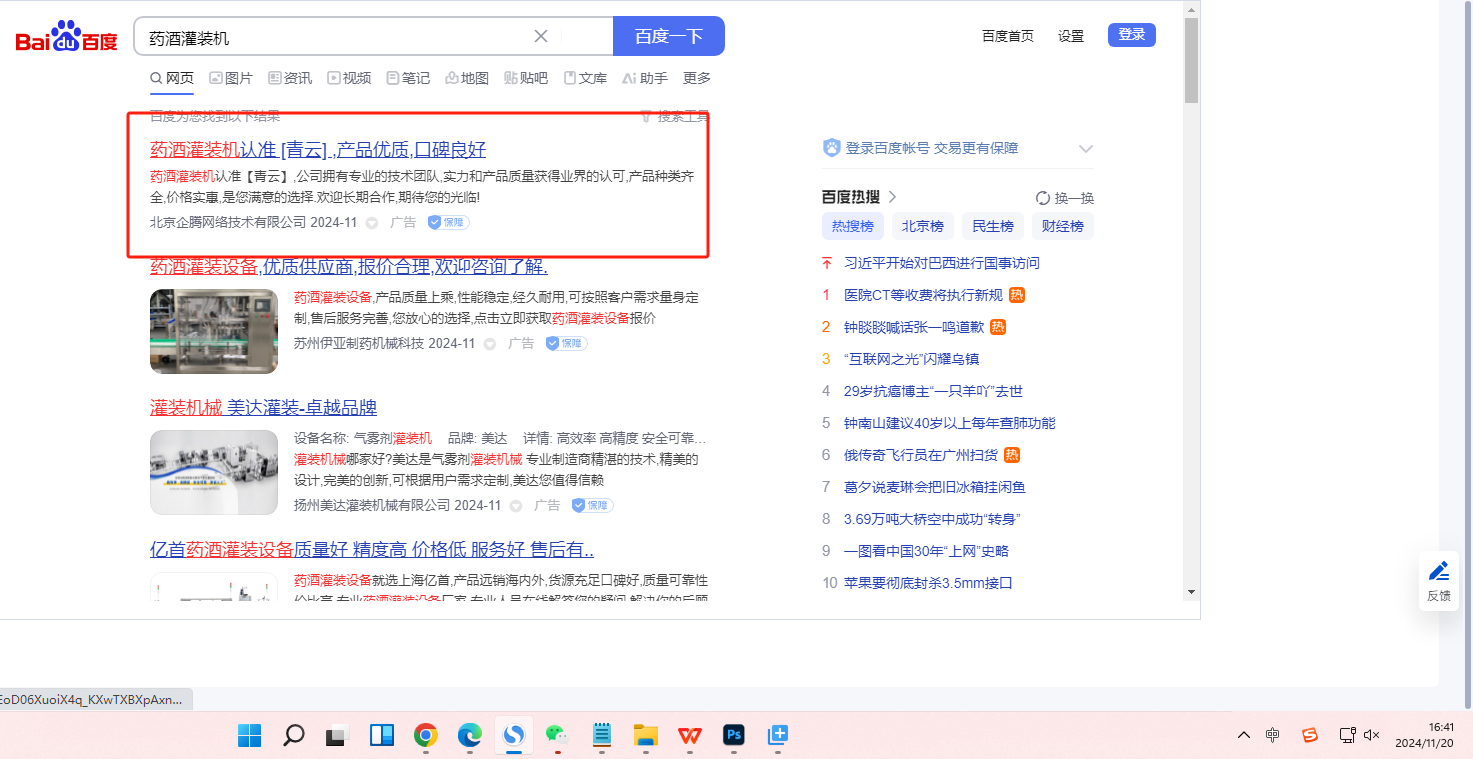This screenshot has height=759, width=1473.
Task: Click the 换一换 refresh hot search
Action: pos(1065,198)
